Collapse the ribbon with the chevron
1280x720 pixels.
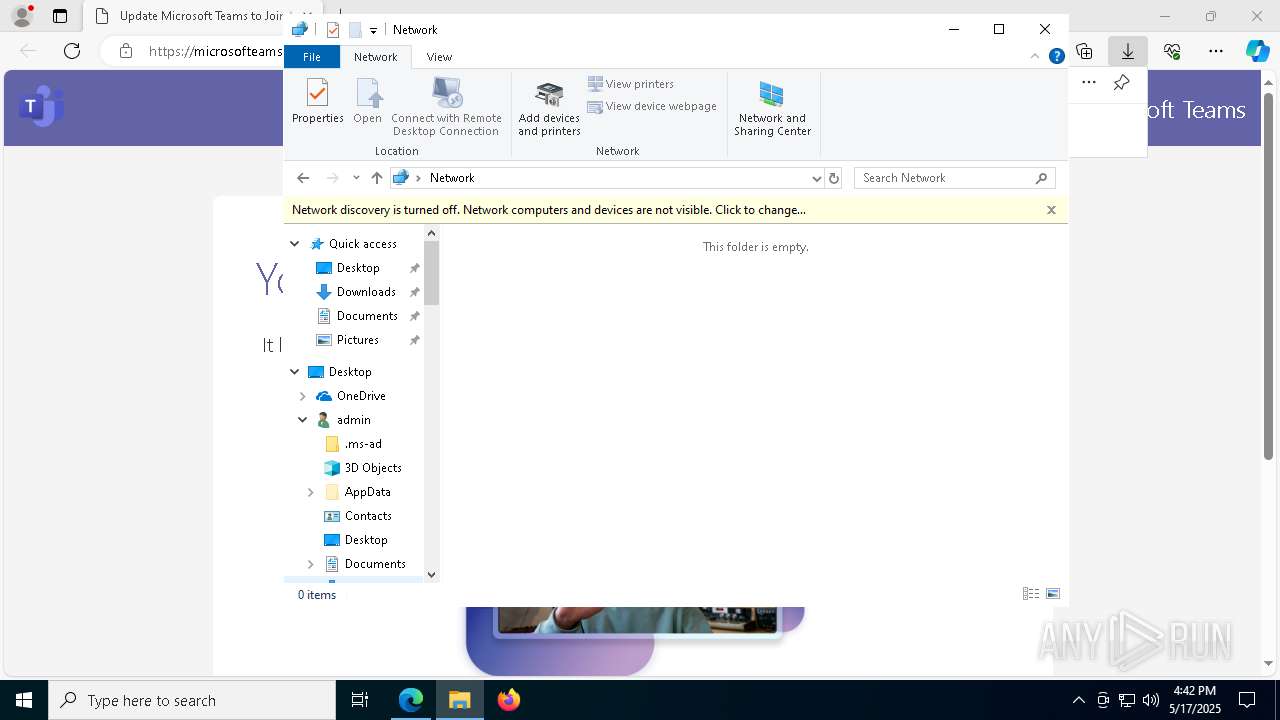tap(1035, 57)
